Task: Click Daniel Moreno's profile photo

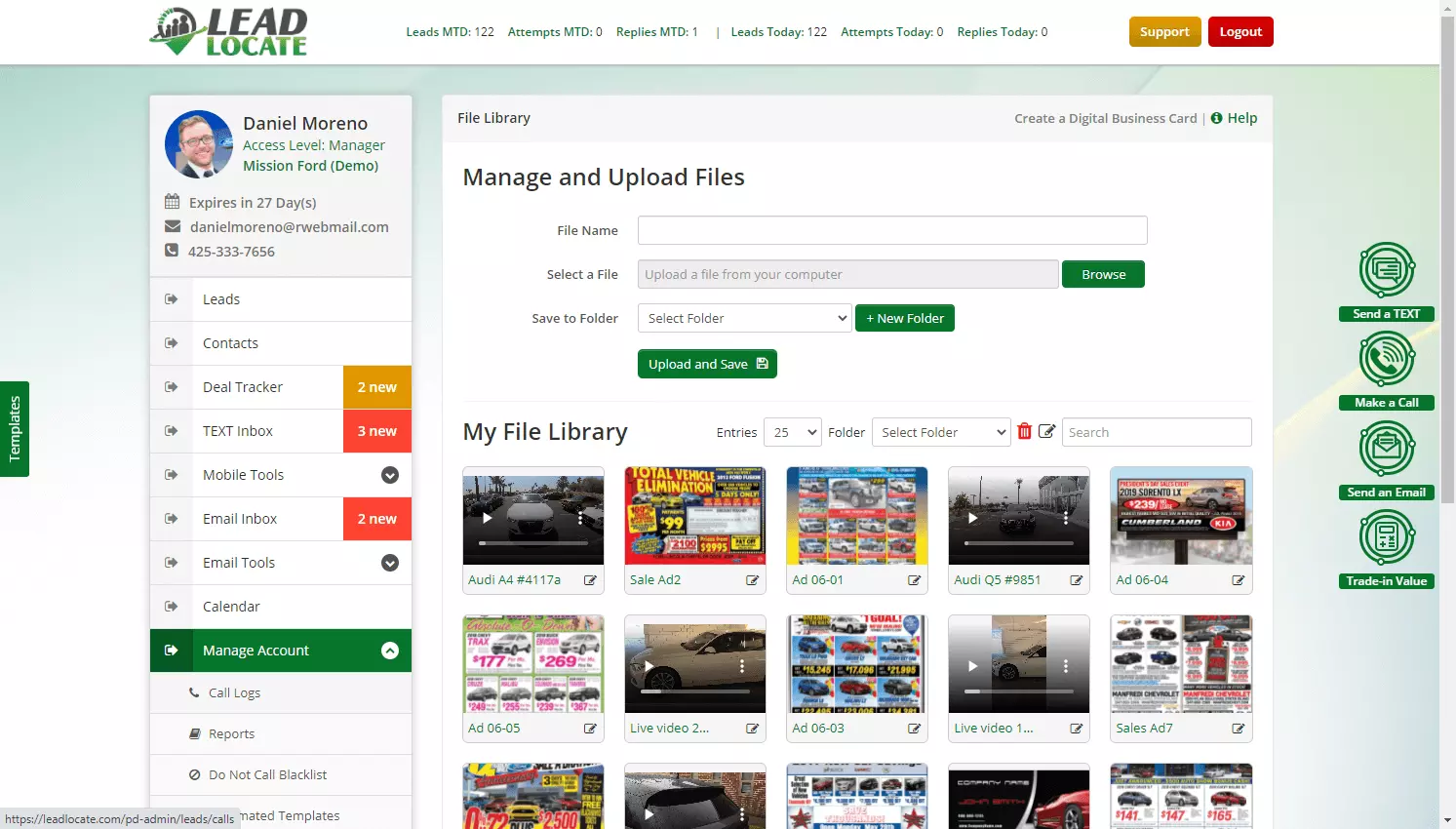Action: [199, 144]
